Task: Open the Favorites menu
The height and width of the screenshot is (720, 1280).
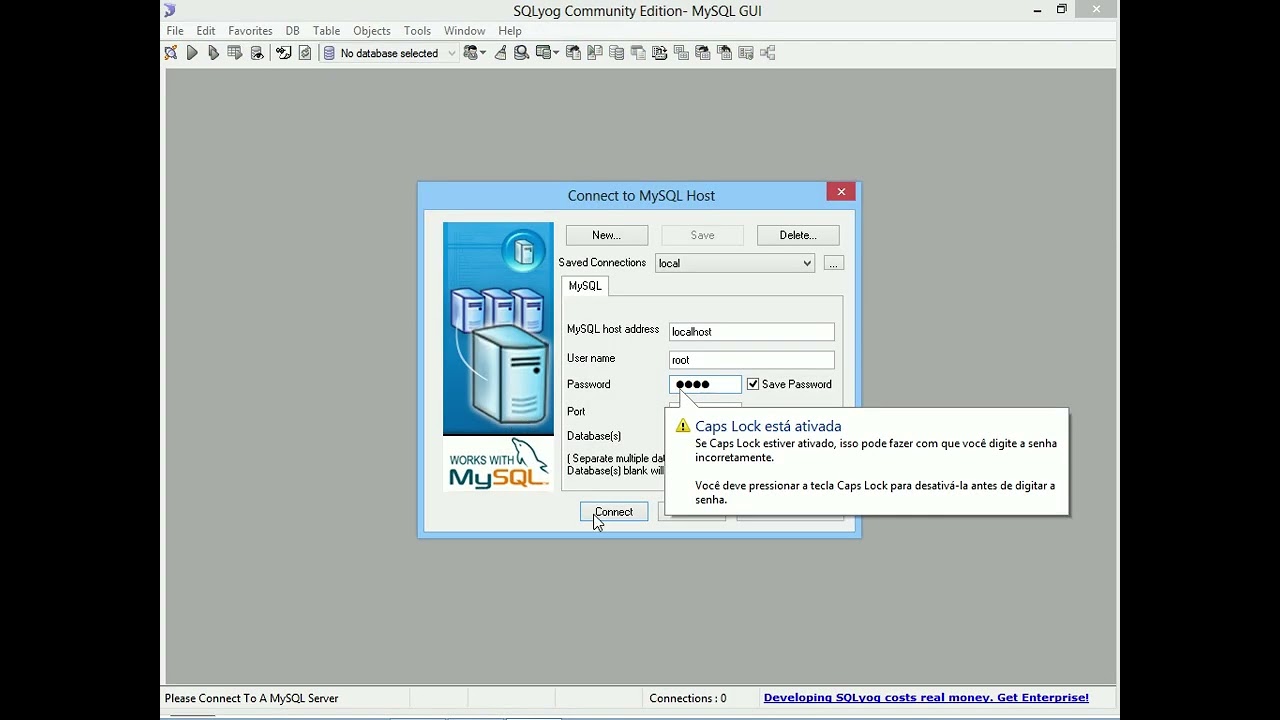Action: coord(250,31)
